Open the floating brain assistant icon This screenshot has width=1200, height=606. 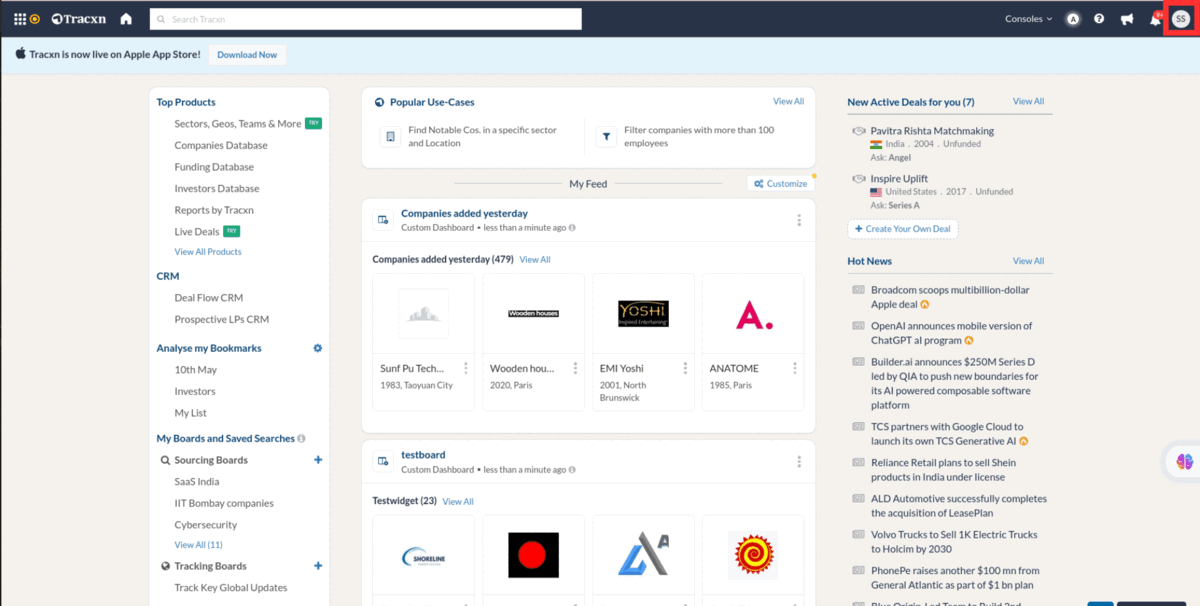click(1185, 461)
